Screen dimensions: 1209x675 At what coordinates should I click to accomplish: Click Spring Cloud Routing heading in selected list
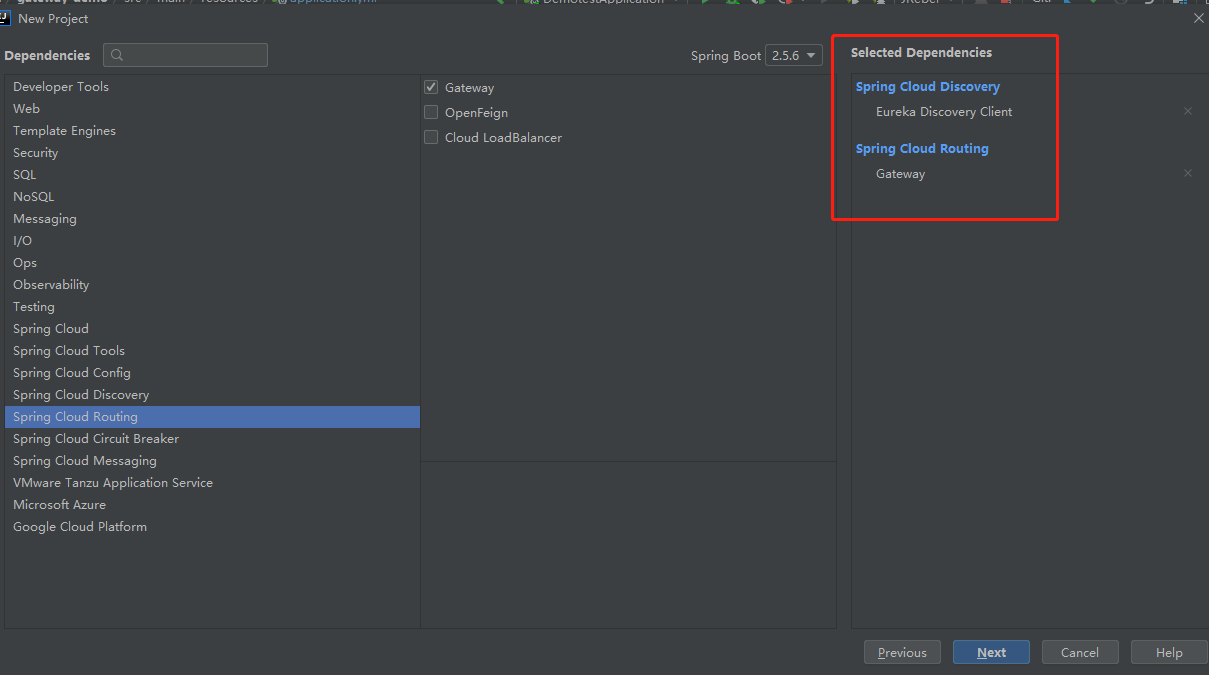tap(922, 149)
